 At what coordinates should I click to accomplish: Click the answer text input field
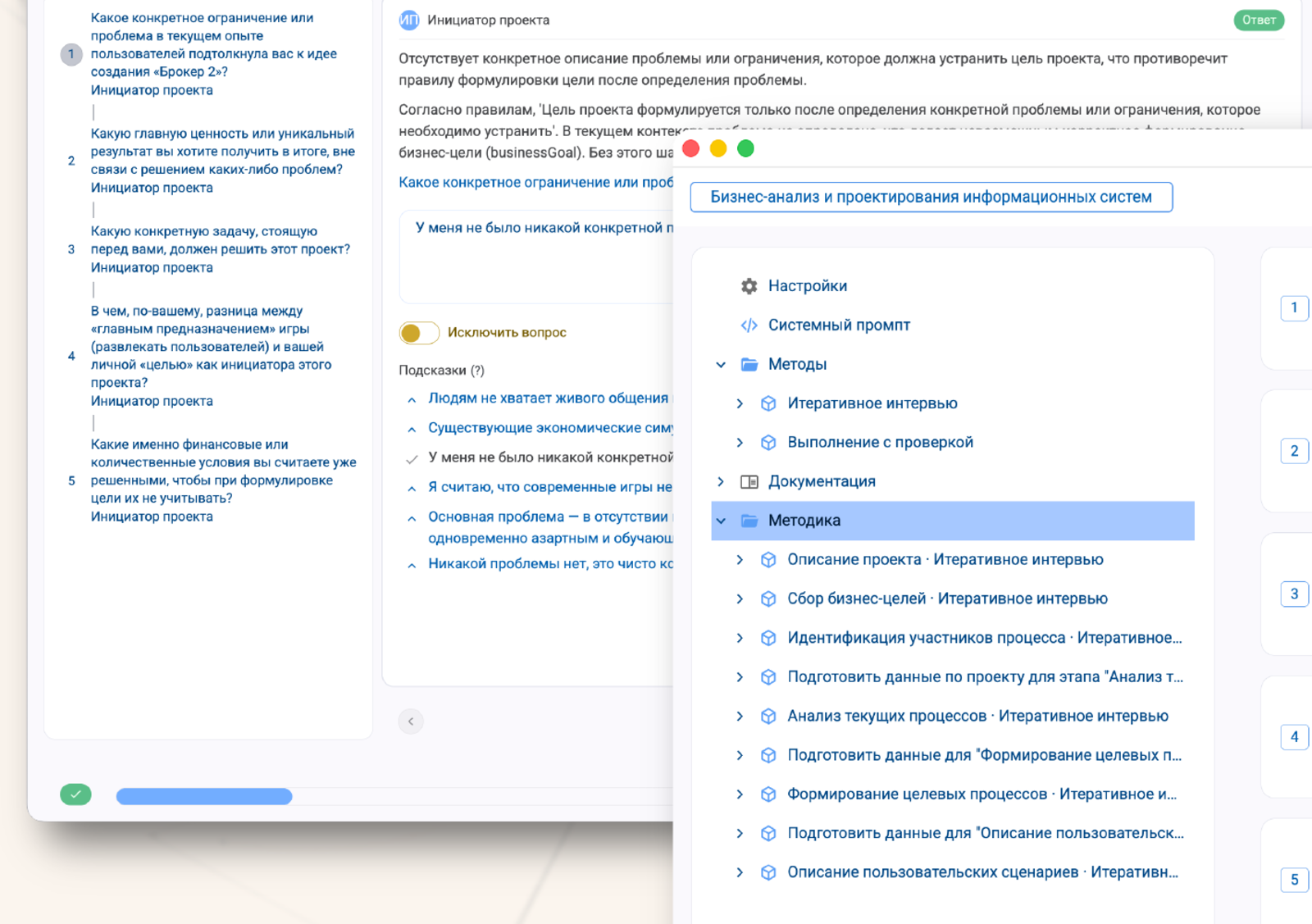point(536,257)
